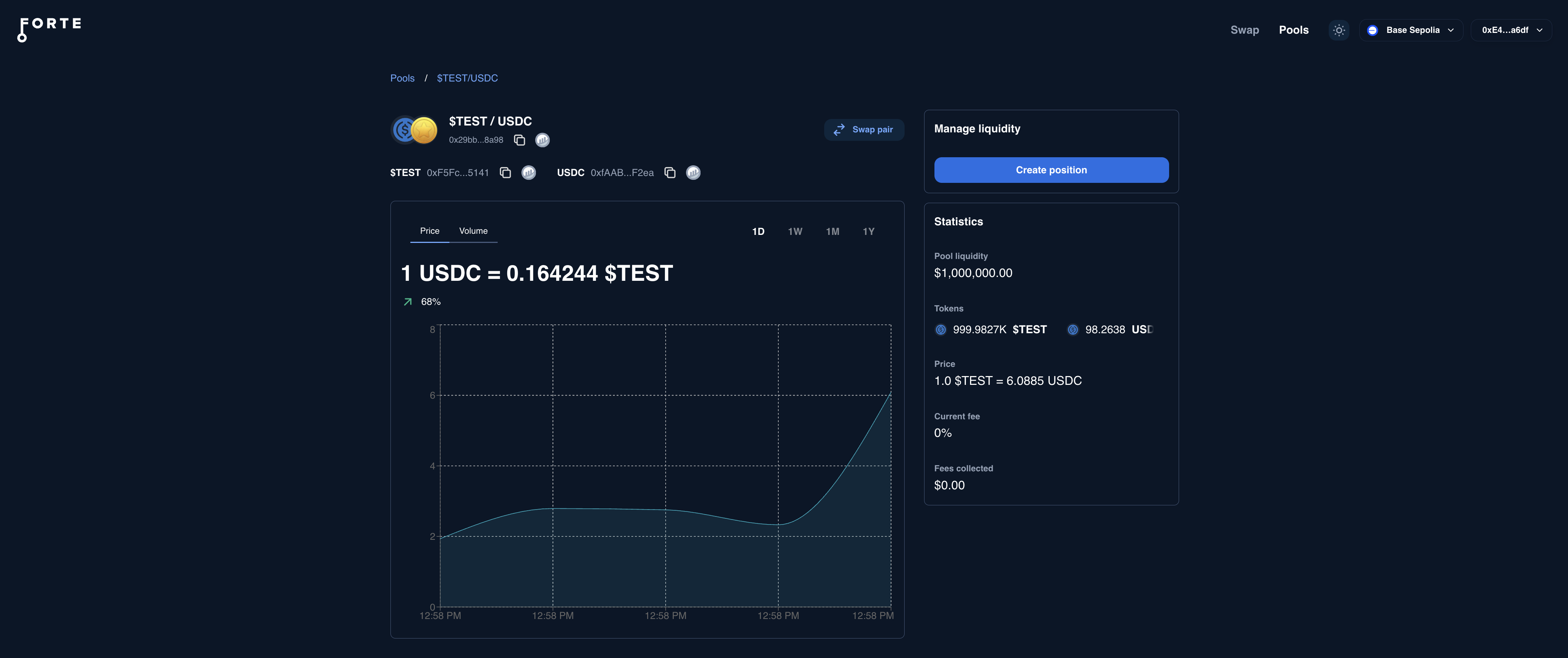Select the 1W timeframe
The height and width of the screenshot is (658, 1568).
point(795,231)
